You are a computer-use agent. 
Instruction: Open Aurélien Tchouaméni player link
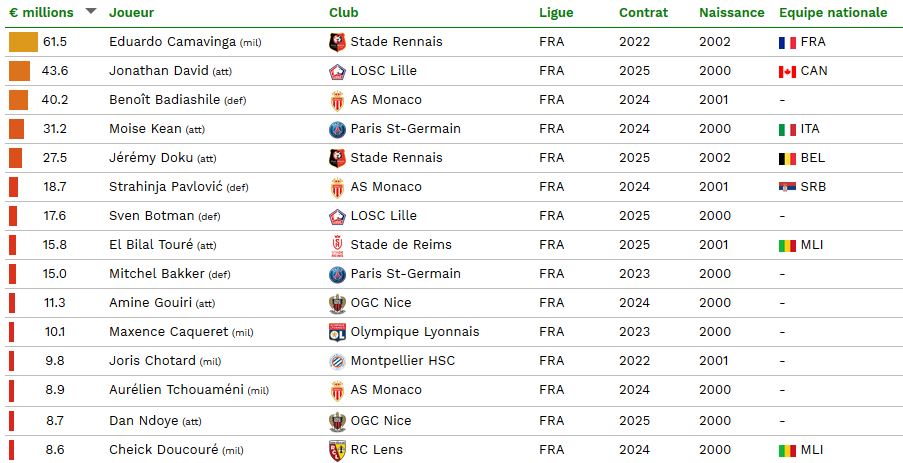tap(177, 390)
